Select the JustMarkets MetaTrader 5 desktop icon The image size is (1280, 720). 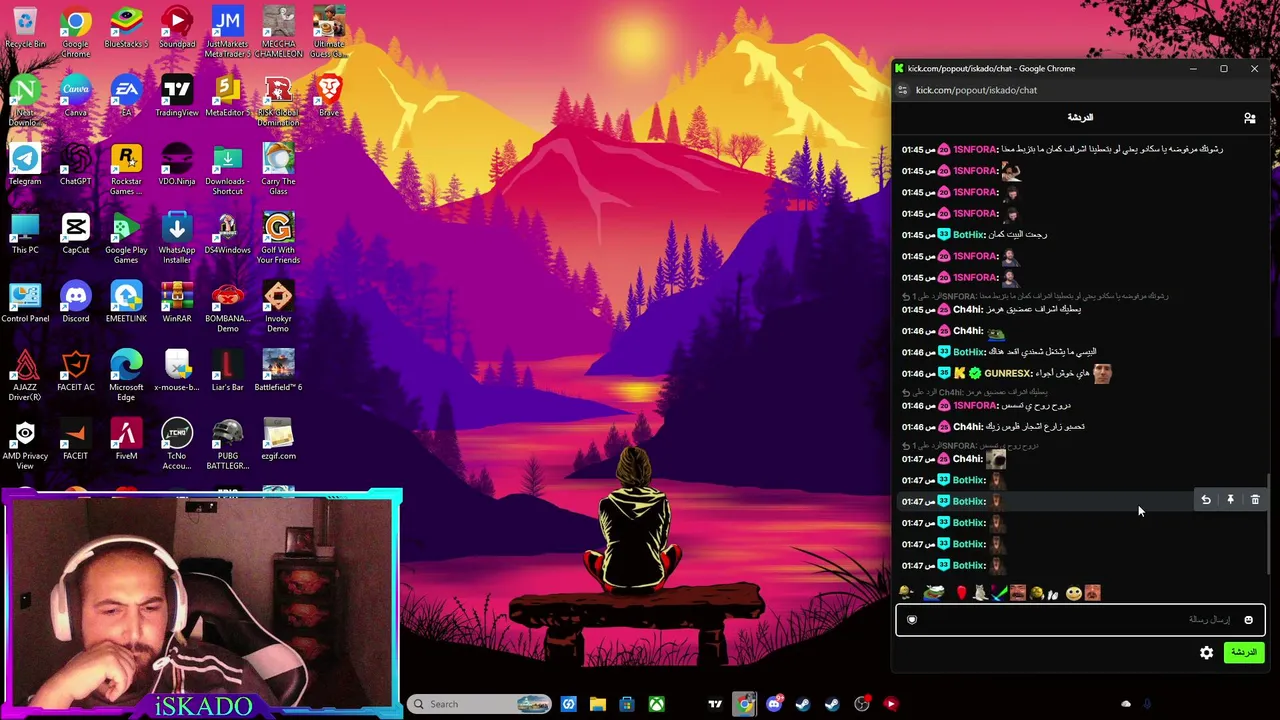point(228,33)
